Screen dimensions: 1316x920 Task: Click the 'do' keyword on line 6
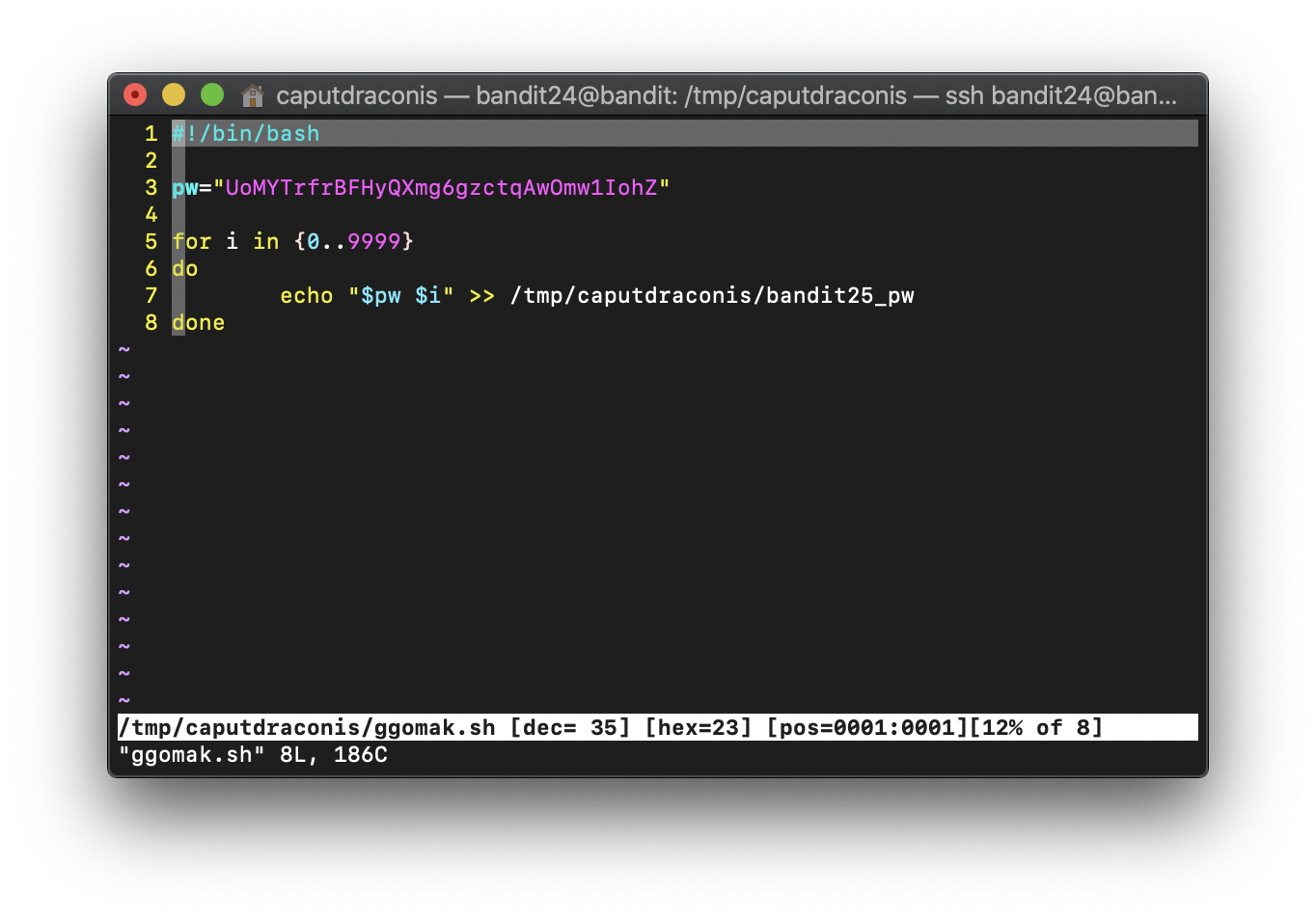coord(185,268)
